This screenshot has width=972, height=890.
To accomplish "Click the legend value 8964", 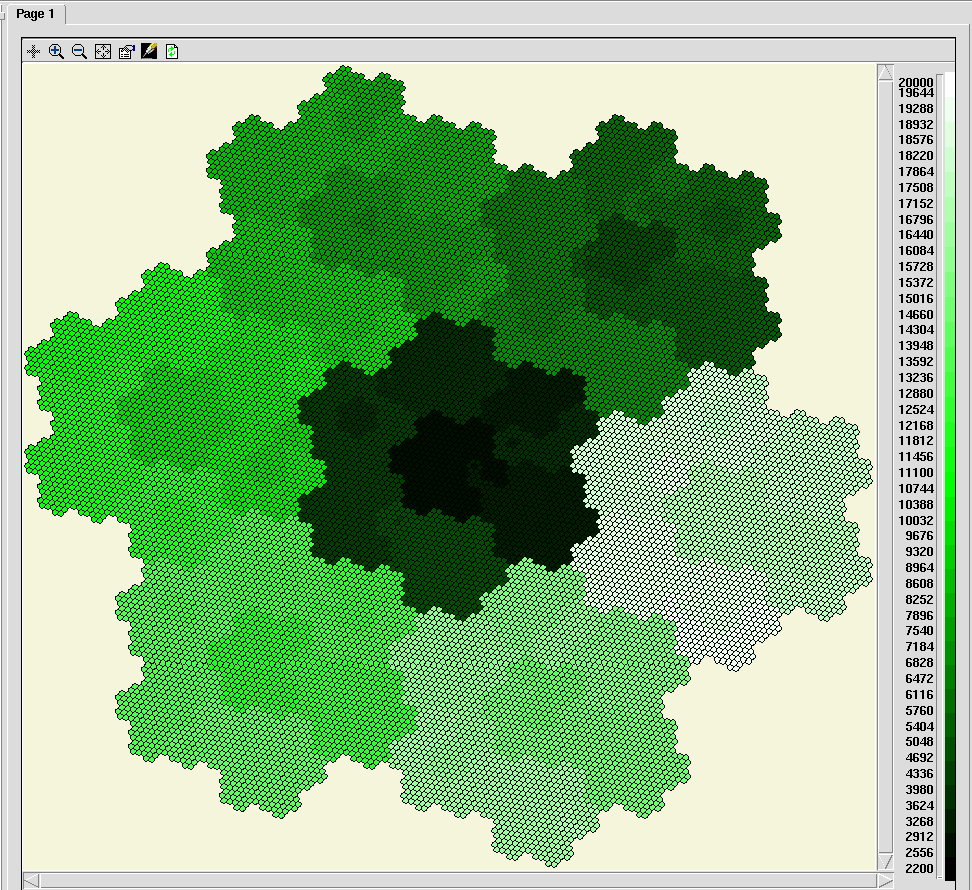I will tap(919, 567).
